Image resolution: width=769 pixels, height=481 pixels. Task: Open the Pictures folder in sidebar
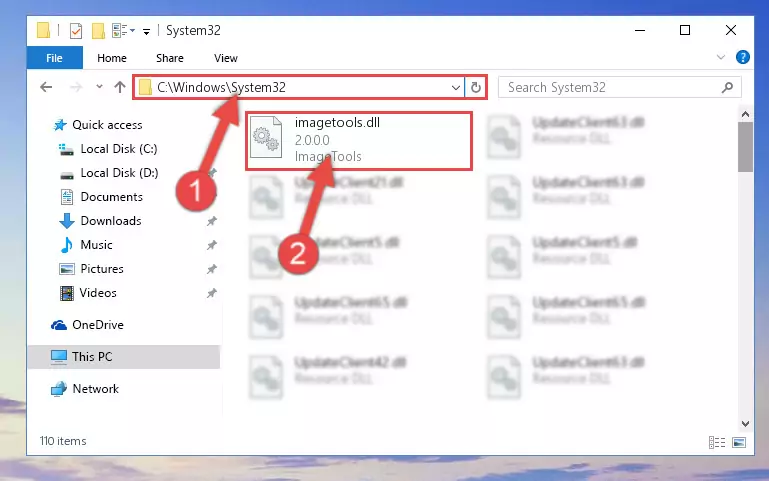(102, 269)
